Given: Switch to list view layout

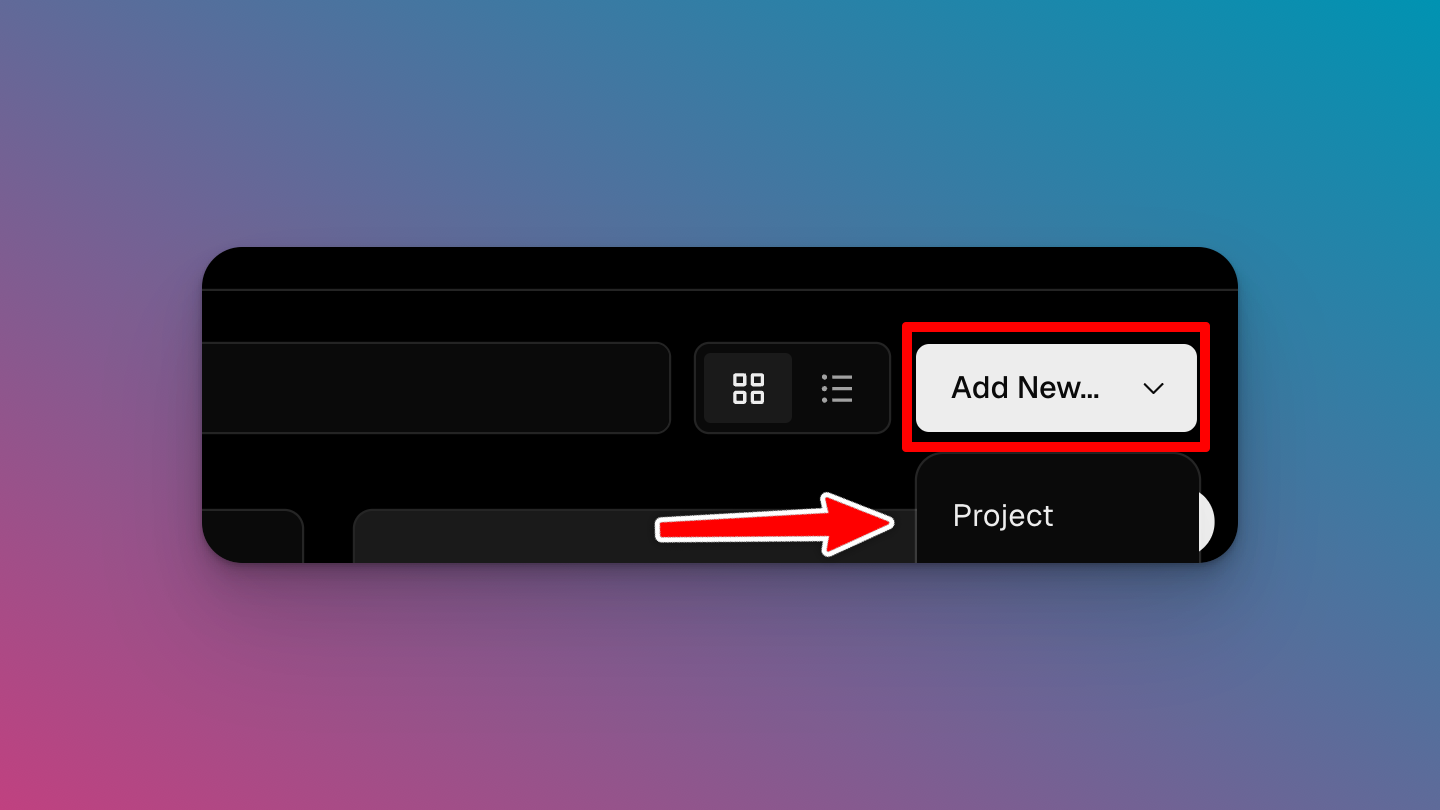Looking at the screenshot, I should 836,388.
